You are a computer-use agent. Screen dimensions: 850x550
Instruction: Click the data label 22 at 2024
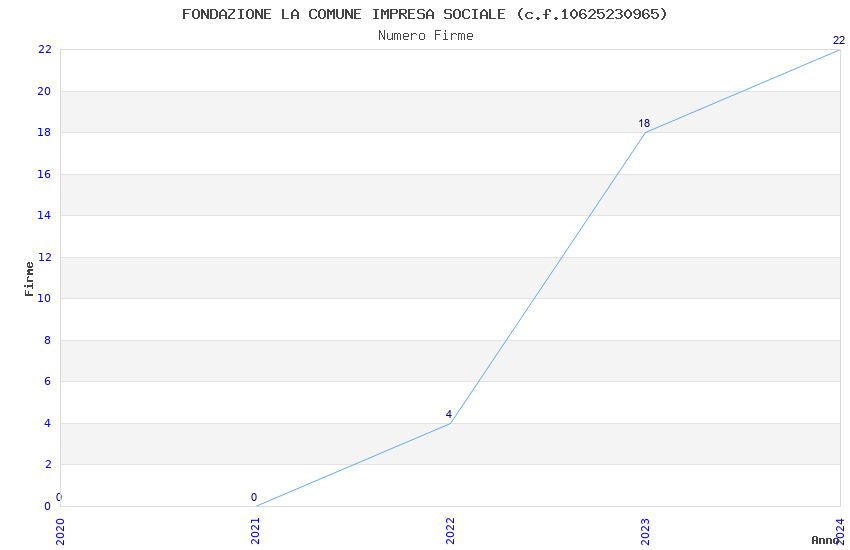839,40
